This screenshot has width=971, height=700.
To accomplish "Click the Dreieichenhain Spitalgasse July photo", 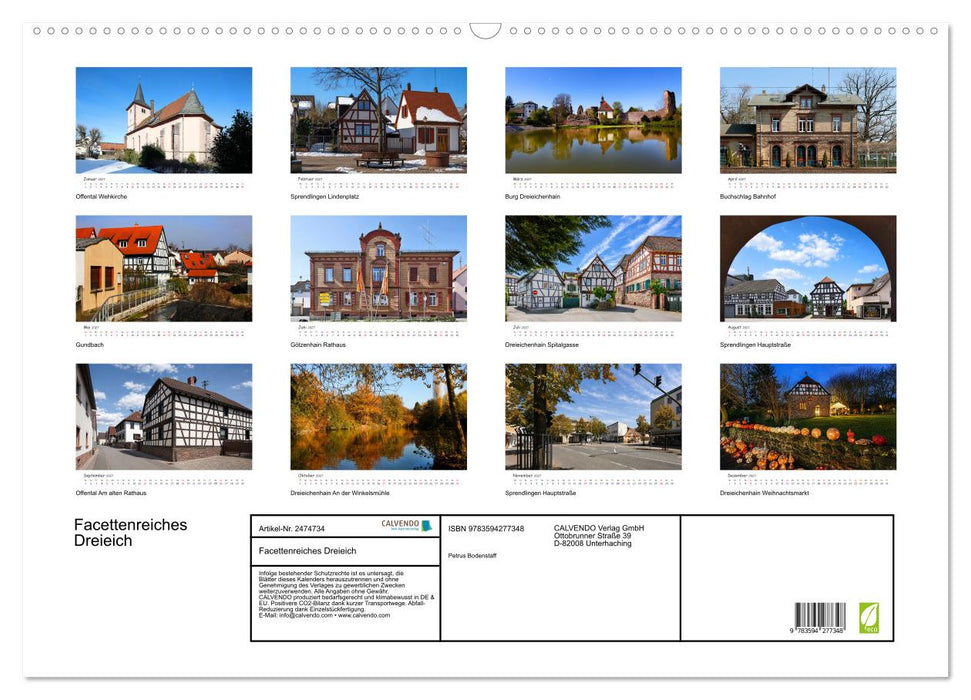I will (593, 268).
